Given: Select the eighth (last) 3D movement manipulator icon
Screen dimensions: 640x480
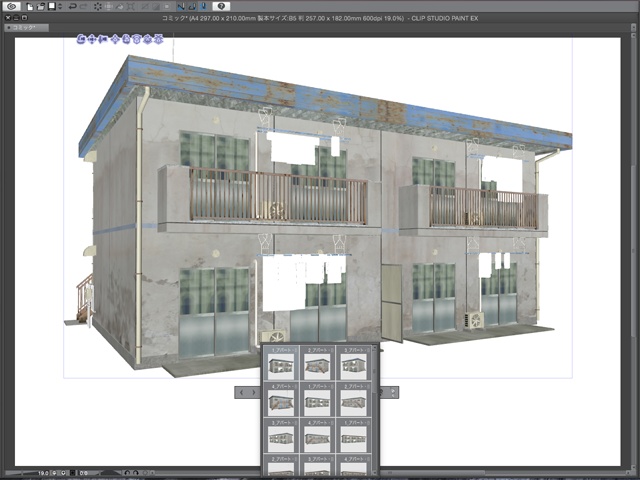Looking at the screenshot, I should pos(158,40).
